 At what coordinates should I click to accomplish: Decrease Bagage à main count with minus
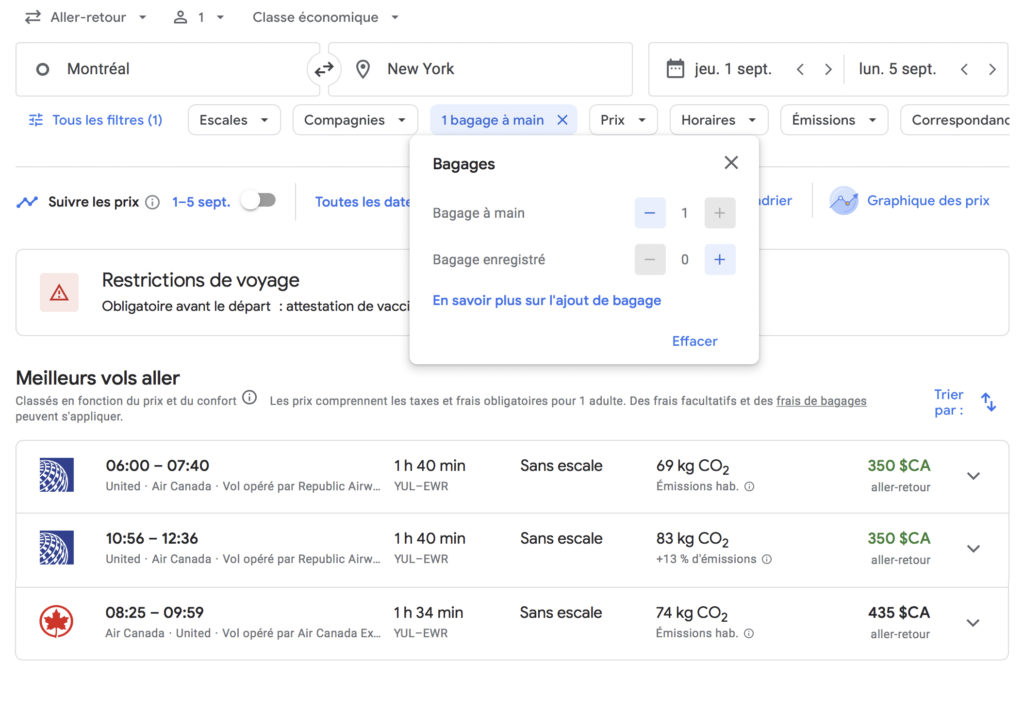[650, 213]
